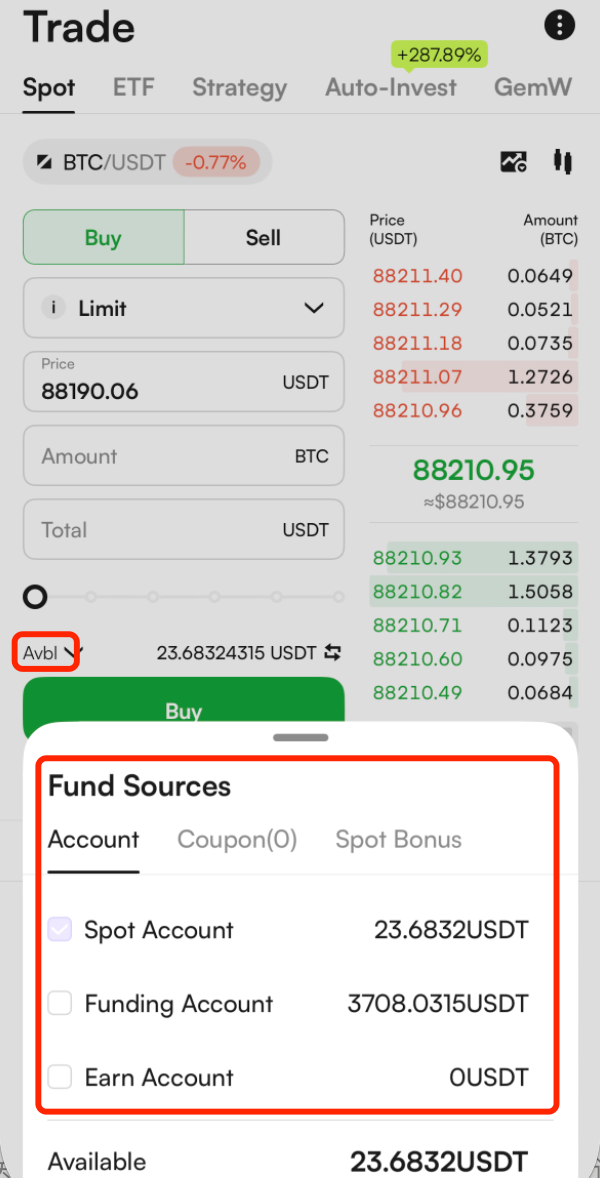Expand the Avbl fund source dropdown
The image size is (600, 1178).
pyautogui.click(x=48, y=654)
